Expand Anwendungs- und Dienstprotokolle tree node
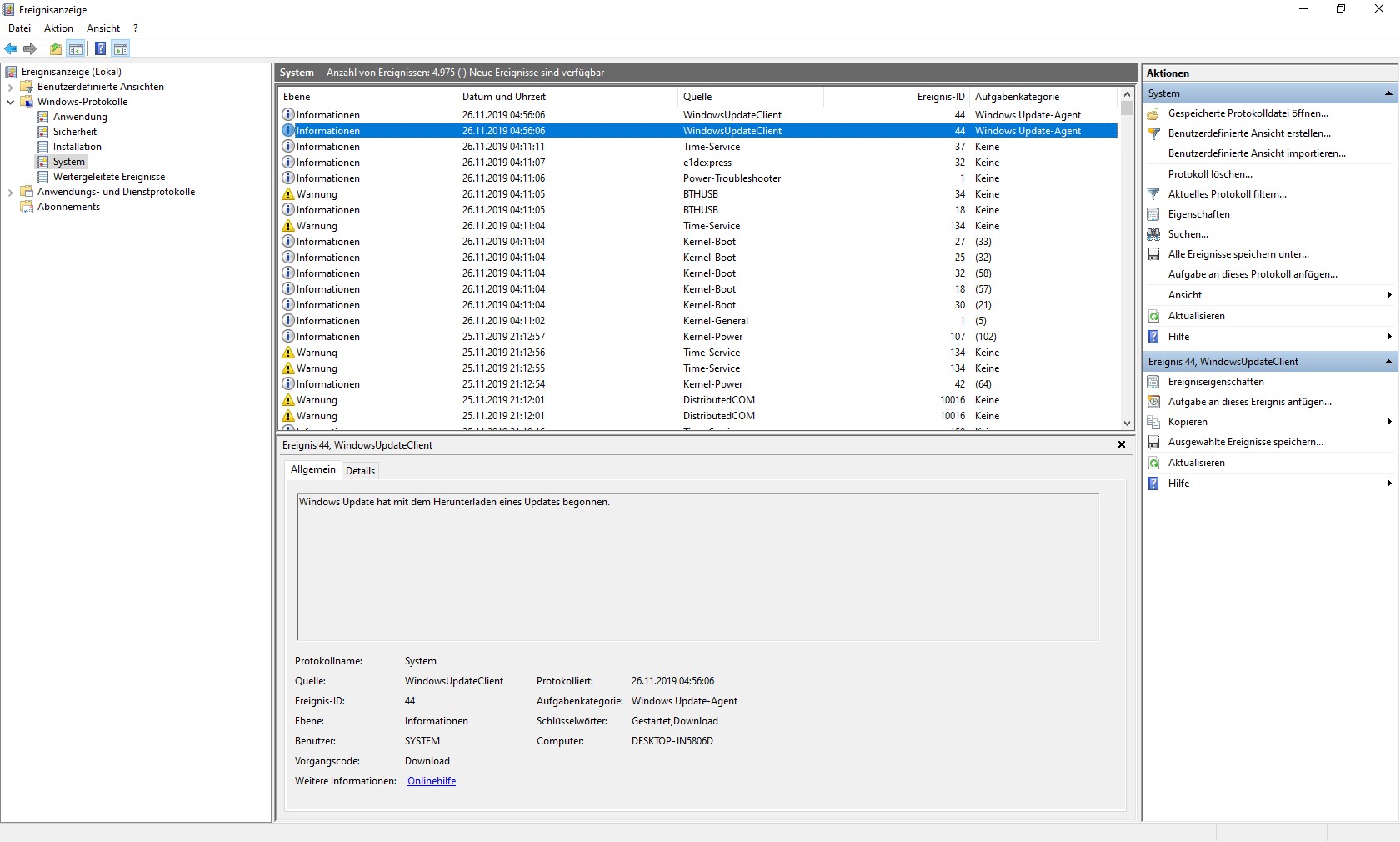The height and width of the screenshot is (842, 1400). pyautogui.click(x=10, y=192)
